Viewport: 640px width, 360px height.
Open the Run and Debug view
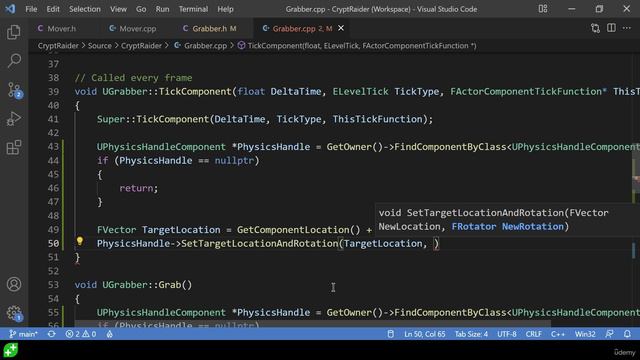pos(13,119)
